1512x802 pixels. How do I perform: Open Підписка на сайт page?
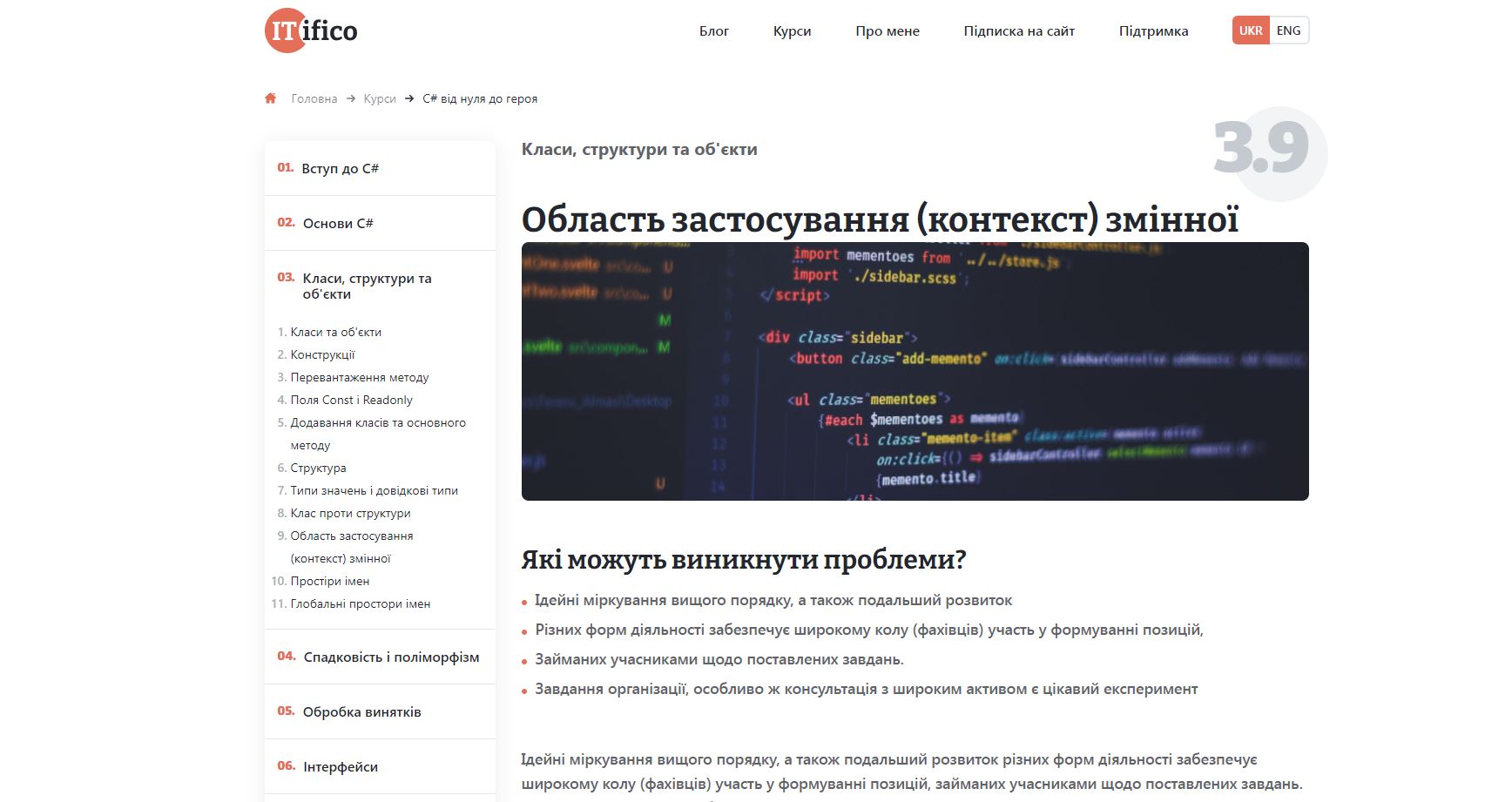click(1019, 30)
